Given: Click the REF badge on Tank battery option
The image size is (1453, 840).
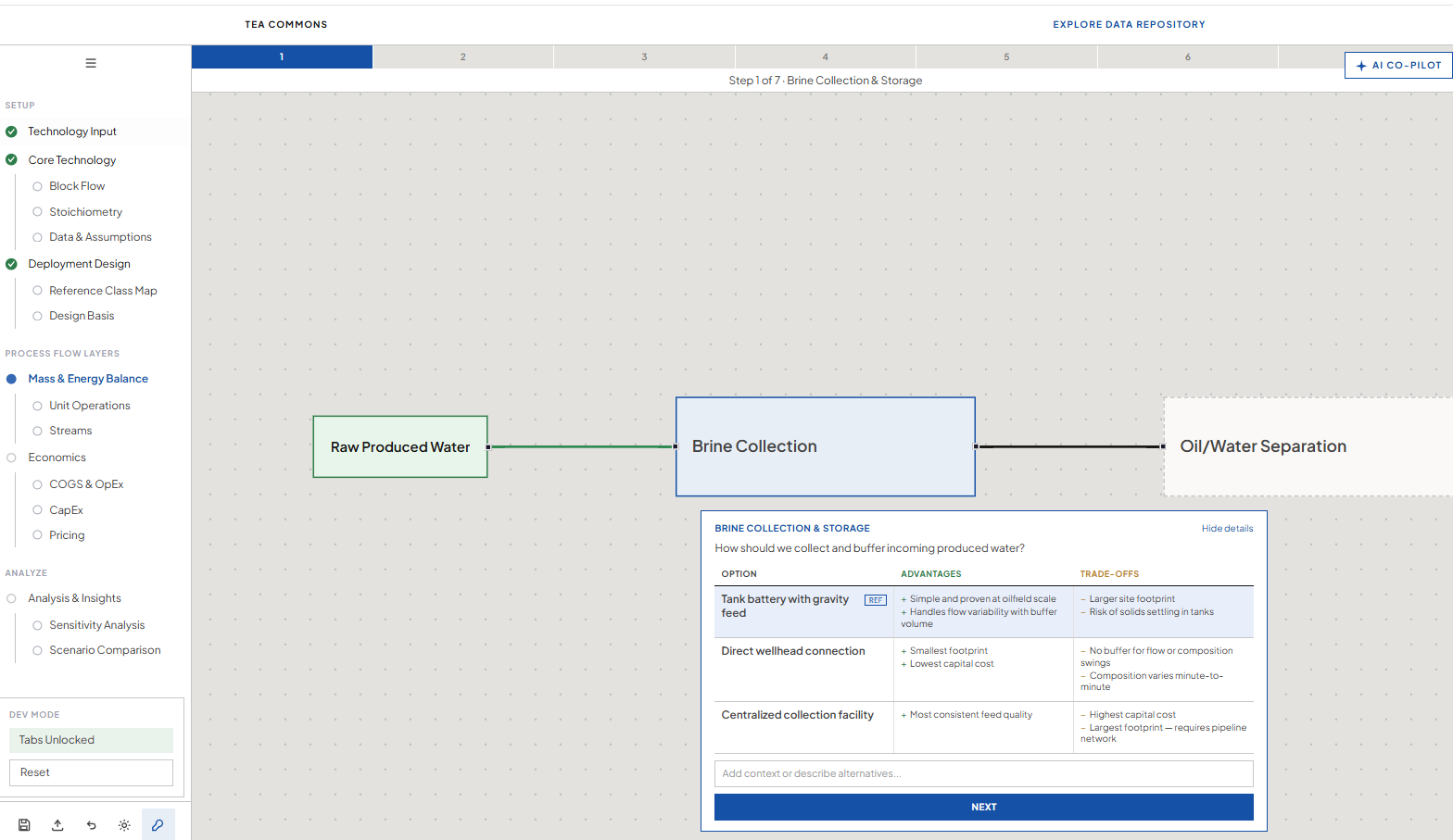Looking at the screenshot, I should (x=875, y=600).
